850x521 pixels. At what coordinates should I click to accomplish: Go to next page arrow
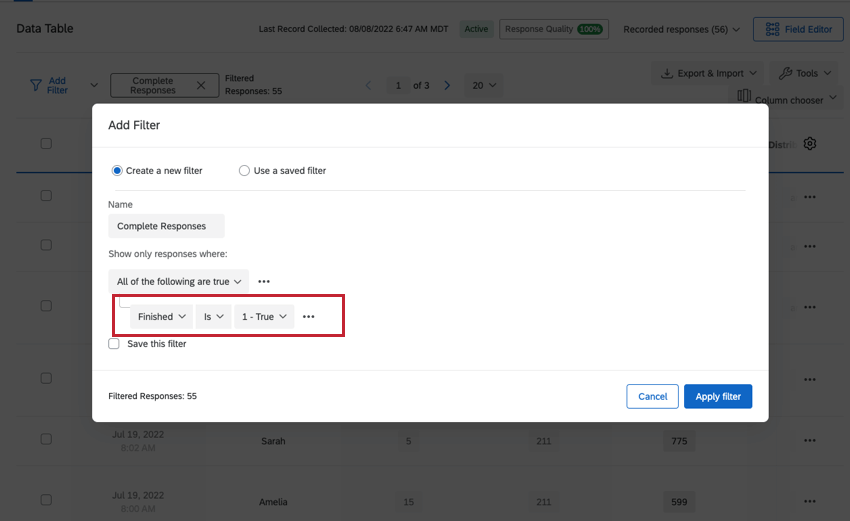447,85
